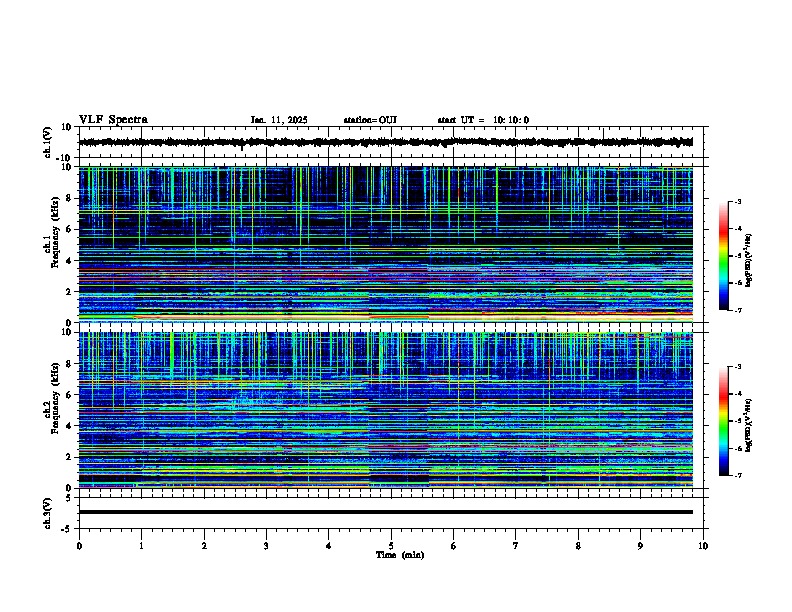Click the ch.3 flat black trace
The image size is (792, 612).
pyautogui.click(x=385, y=512)
